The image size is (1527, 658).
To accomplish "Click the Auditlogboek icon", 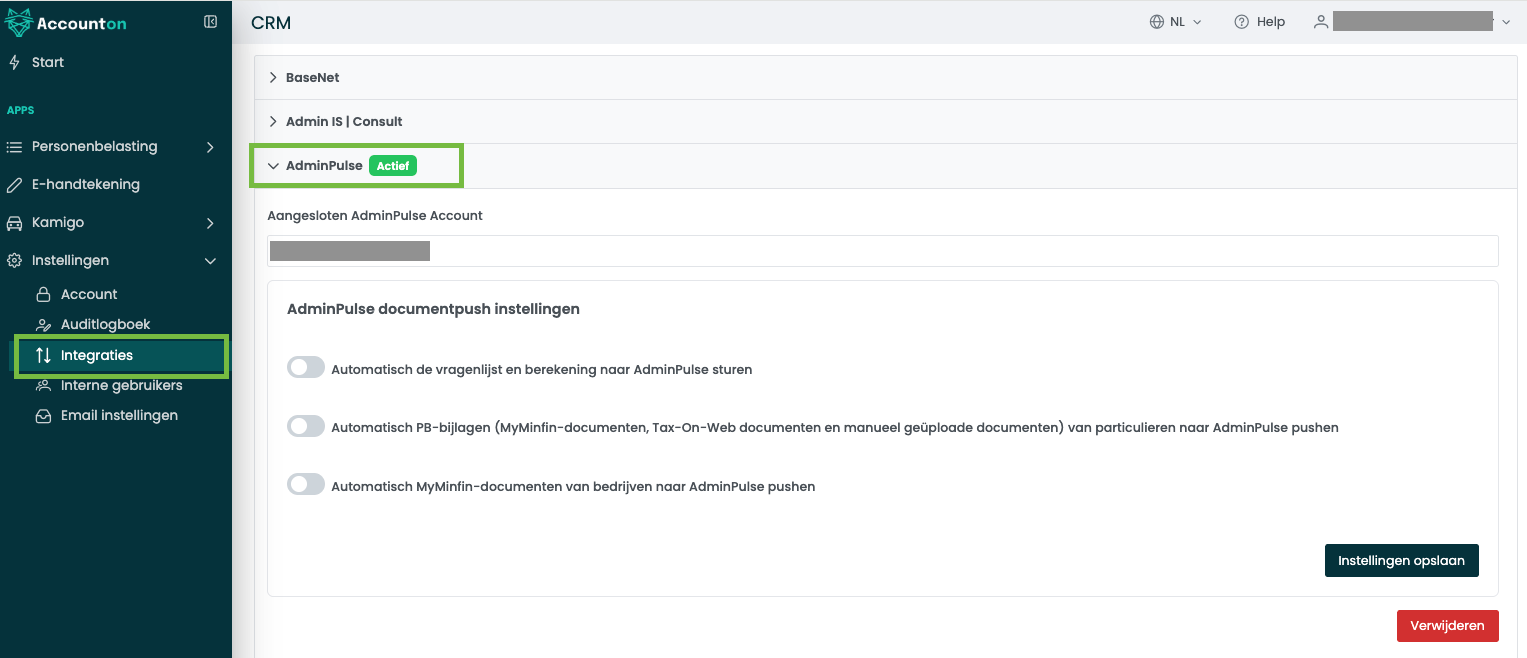I will click(x=43, y=325).
